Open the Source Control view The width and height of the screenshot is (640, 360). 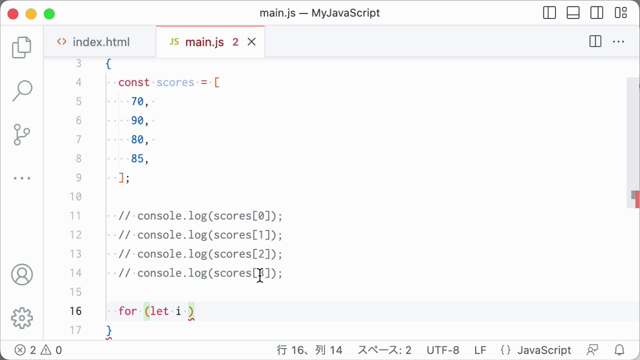tap(22, 135)
